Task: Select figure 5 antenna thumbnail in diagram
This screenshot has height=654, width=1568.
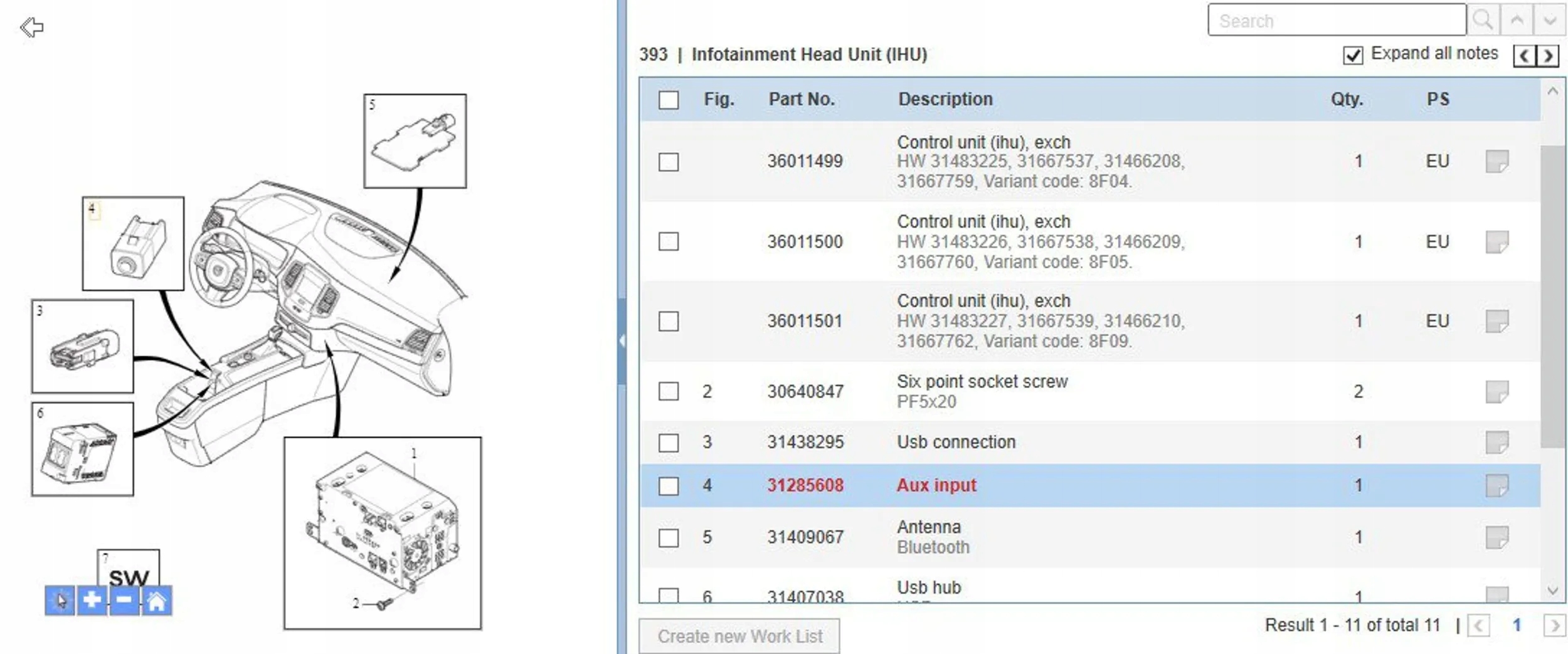Action: pos(415,141)
